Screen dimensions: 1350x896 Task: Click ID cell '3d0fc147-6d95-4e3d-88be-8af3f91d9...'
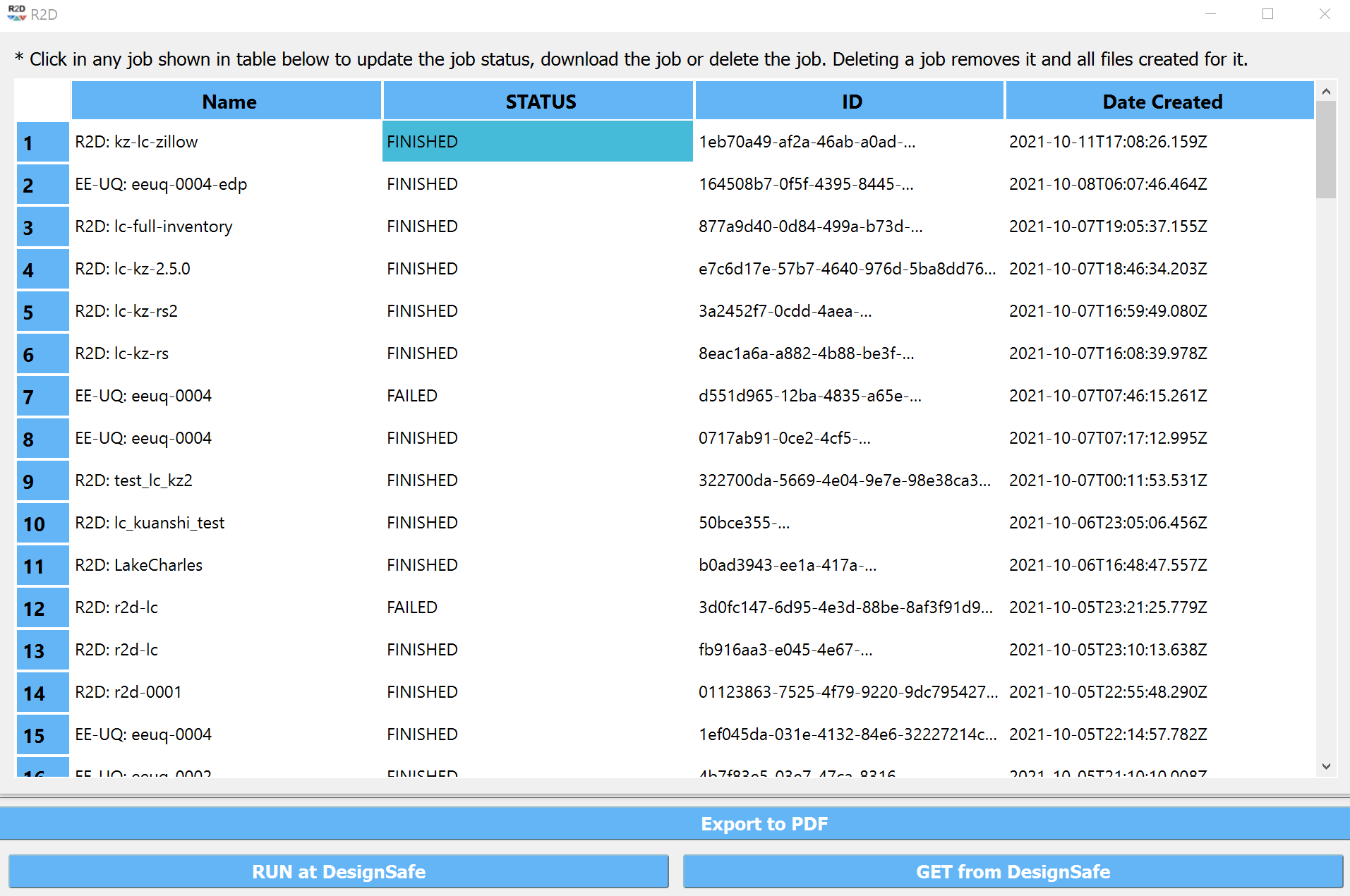(846, 607)
